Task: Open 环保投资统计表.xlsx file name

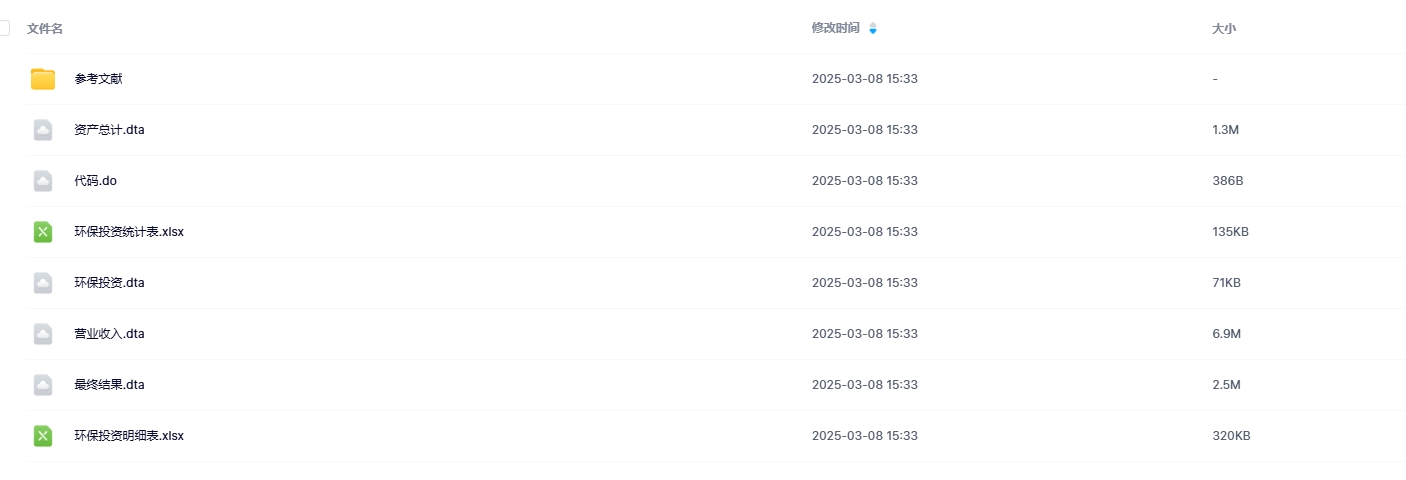Action: [x=129, y=232]
